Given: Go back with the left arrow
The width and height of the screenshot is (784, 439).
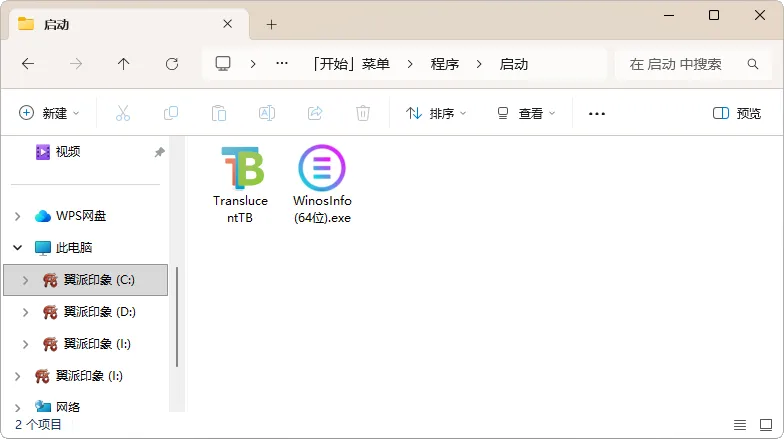Looking at the screenshot, I should (x=28, y=64).
